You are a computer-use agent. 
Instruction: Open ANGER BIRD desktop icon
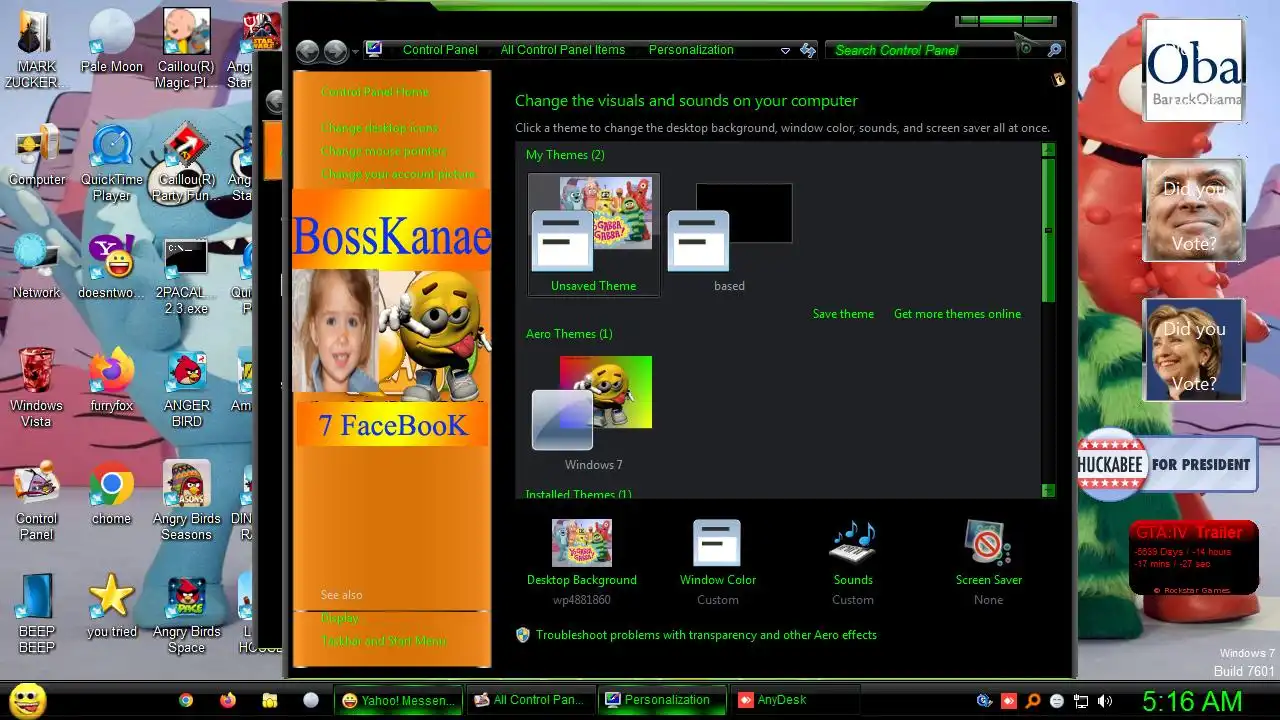[186, 388]
